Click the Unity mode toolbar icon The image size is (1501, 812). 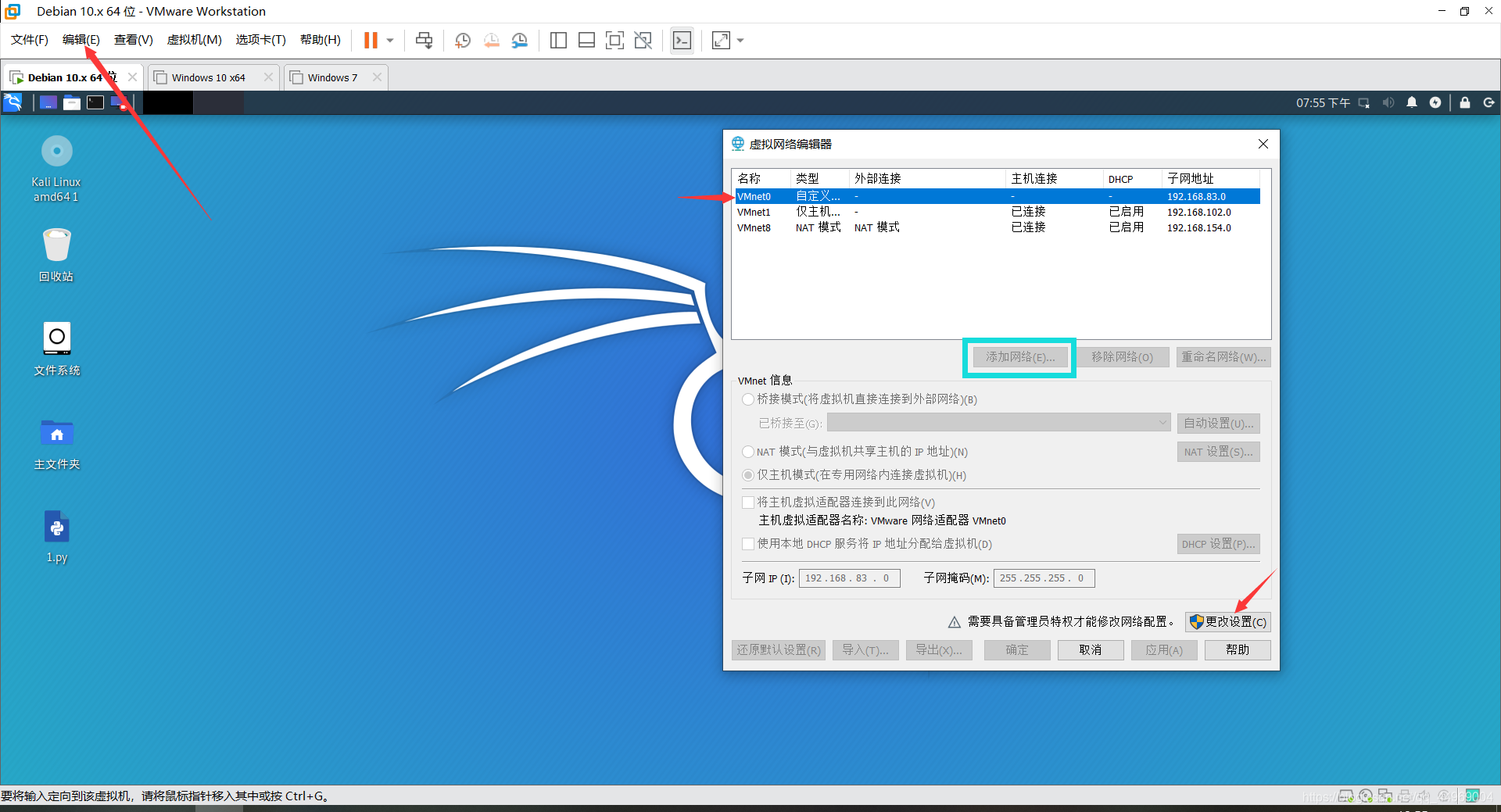click(643, 40)
